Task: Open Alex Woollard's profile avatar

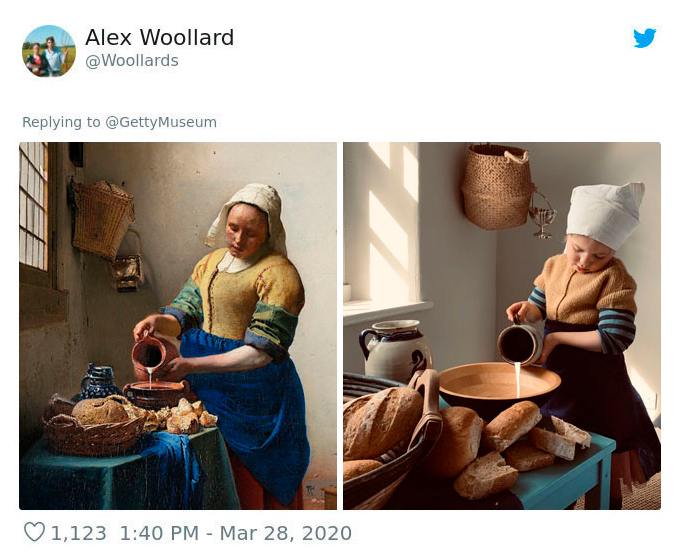Action: click(49, 51)
